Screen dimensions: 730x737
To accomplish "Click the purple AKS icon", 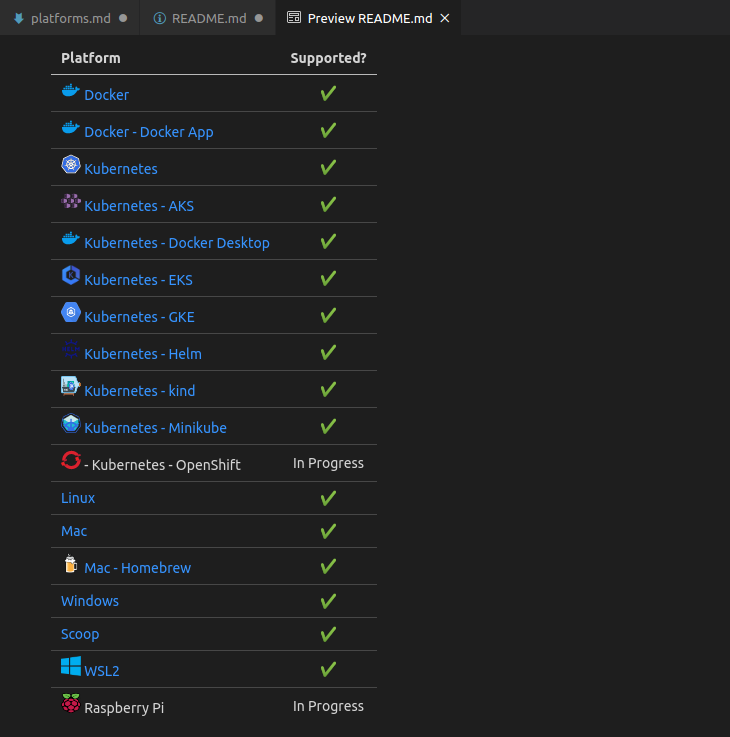I will [71, 201].
